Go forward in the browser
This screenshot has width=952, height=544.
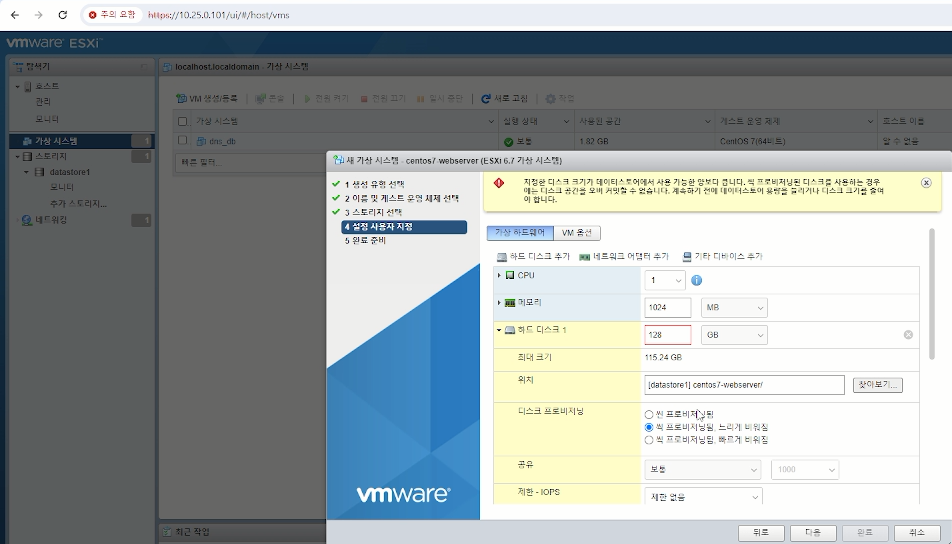39,15
